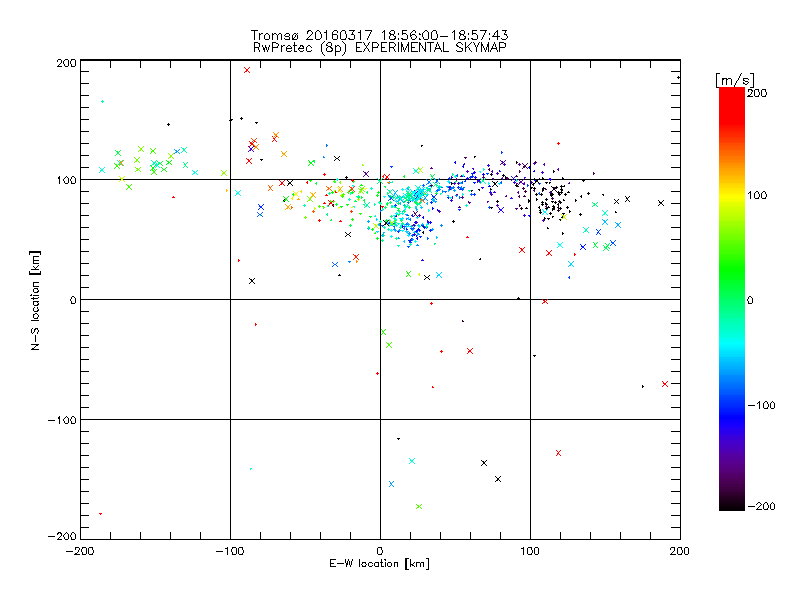Screen dimensions: 800x600
Task: Click the E-W axis tick label '-100'
Action: coord(230,551)
